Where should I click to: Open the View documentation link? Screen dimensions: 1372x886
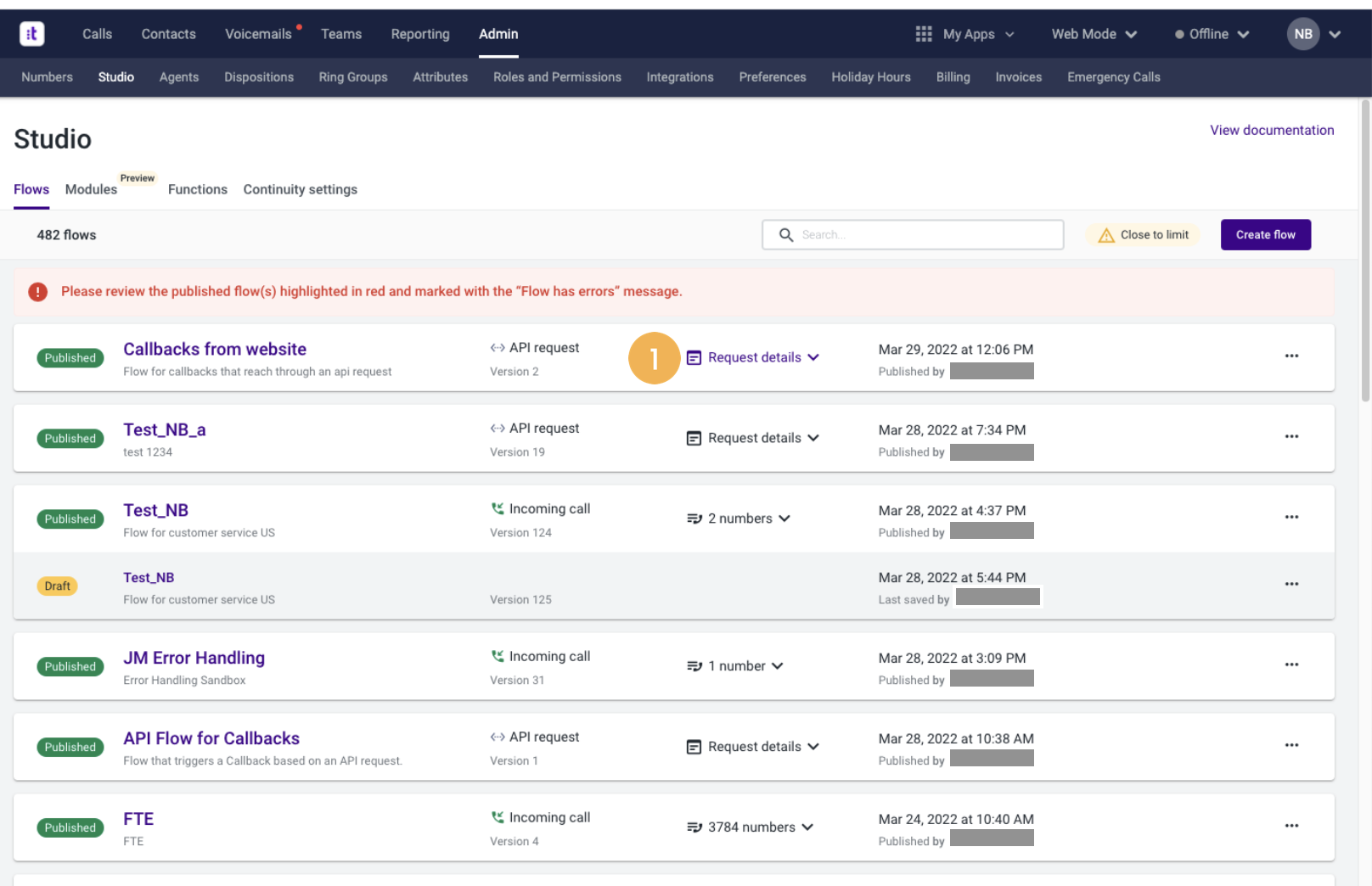1272,130
